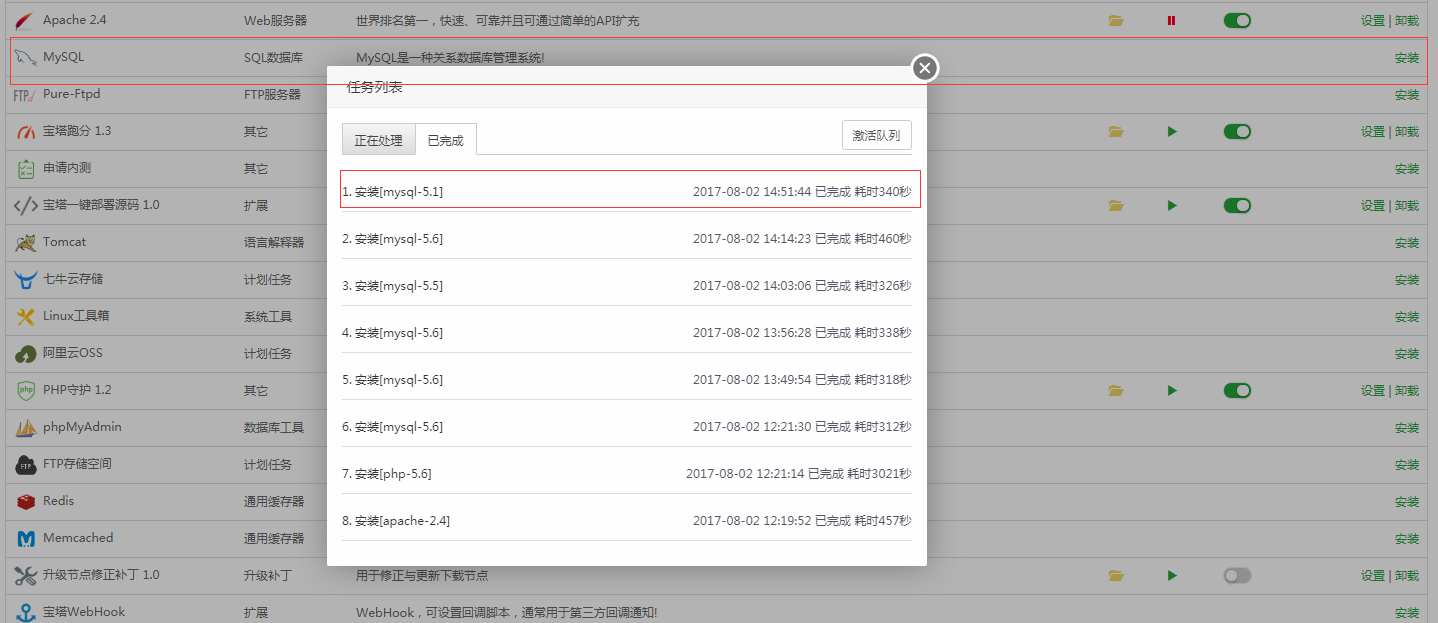Open the 升级节点修正补丁 folder icon
Image resolution: width=1438 pixels, height=623 pixels.
[x=1116, y=576]
